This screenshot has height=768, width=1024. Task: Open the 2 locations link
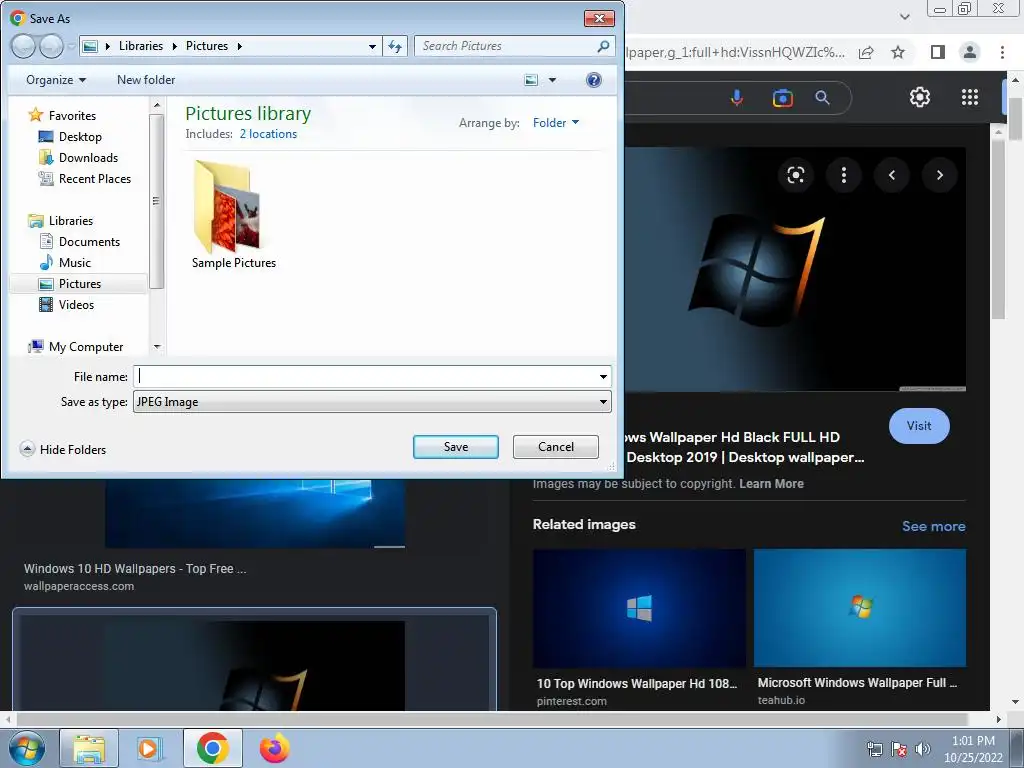point(268,134)
